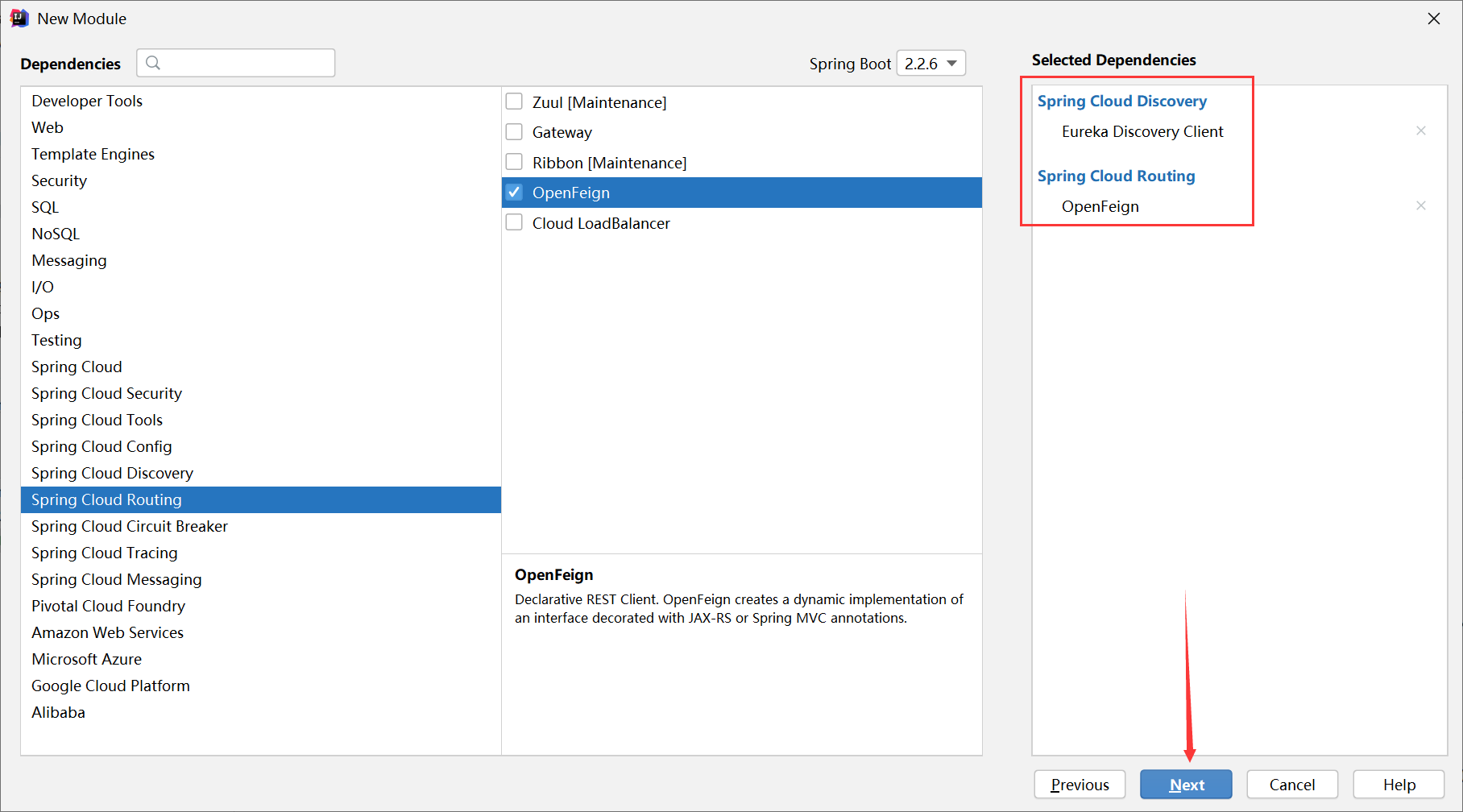The height and width of the screenshot is (812, 1463).
Task: Enable the Zuul [Maintenance] checkbox
Action: click(x=514, y=101)
